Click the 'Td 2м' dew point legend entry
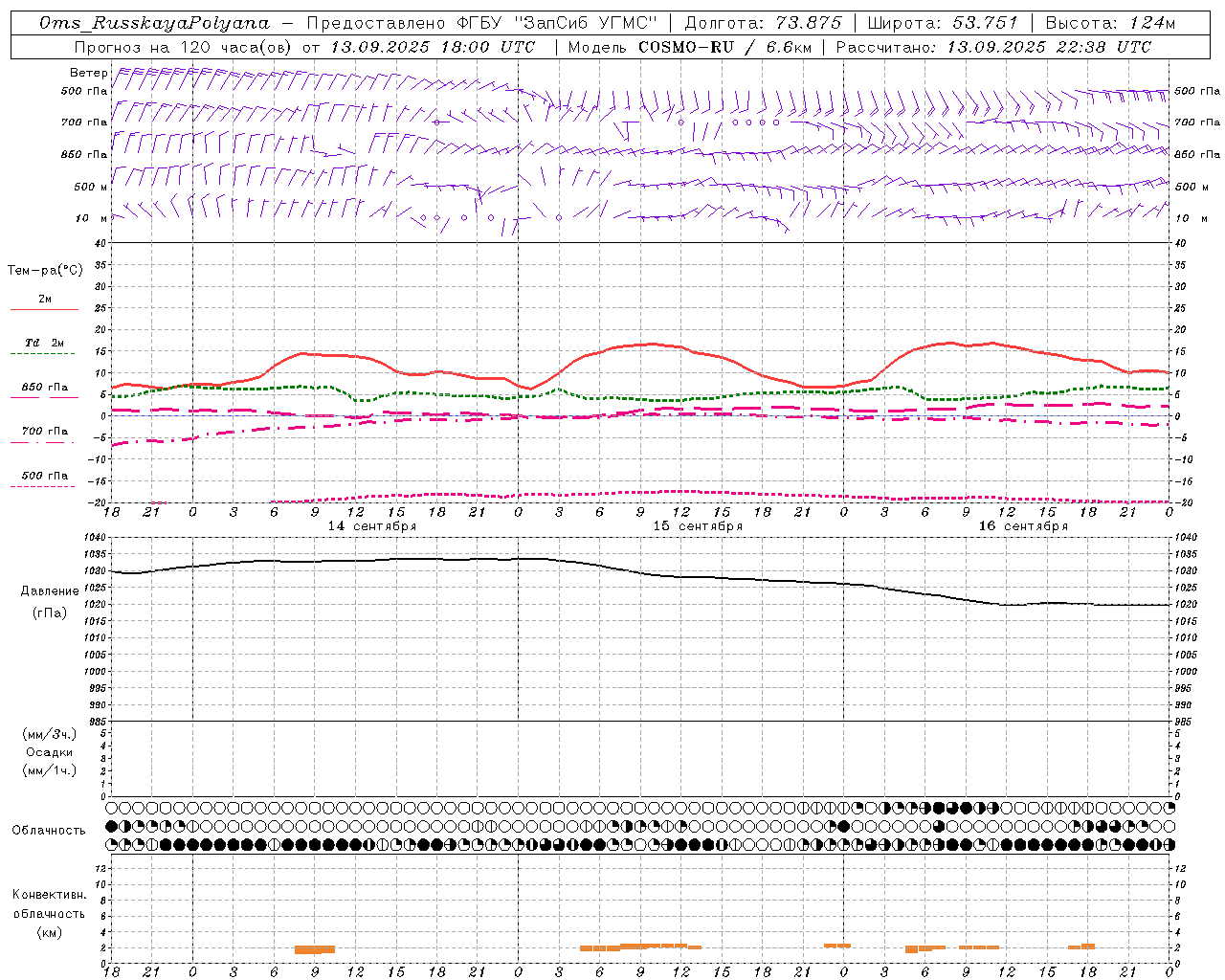 point(44,343)
